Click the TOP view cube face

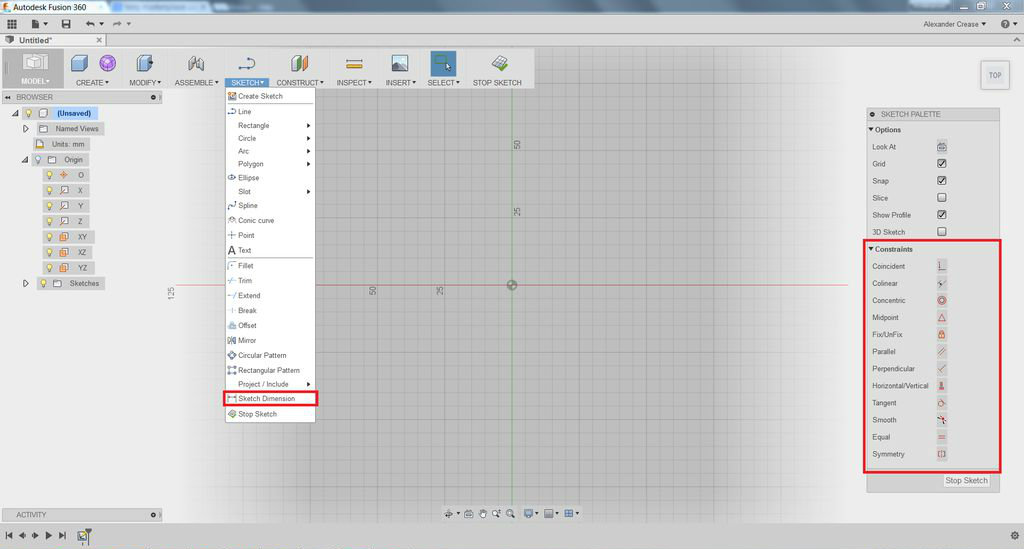point(995,75)
